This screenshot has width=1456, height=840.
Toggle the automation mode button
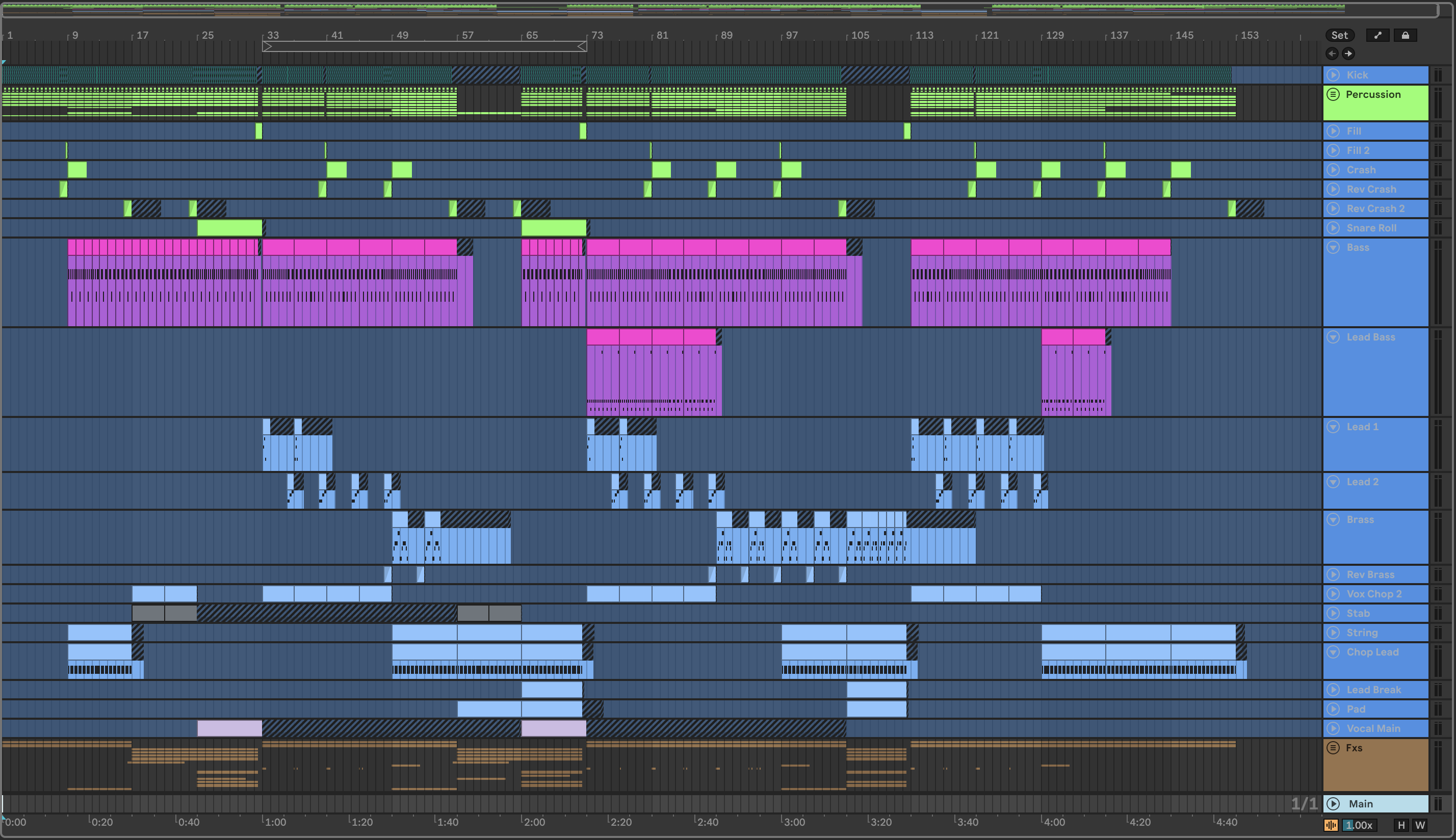tap(1377, 35)
